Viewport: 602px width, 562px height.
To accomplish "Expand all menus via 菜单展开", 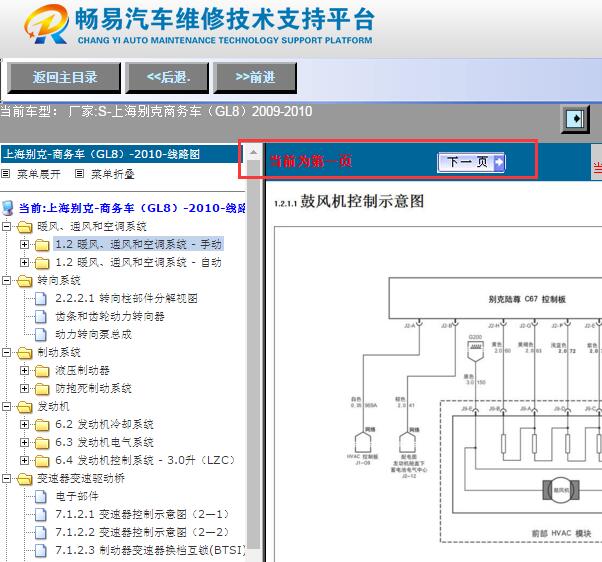I will click(39, 174).
